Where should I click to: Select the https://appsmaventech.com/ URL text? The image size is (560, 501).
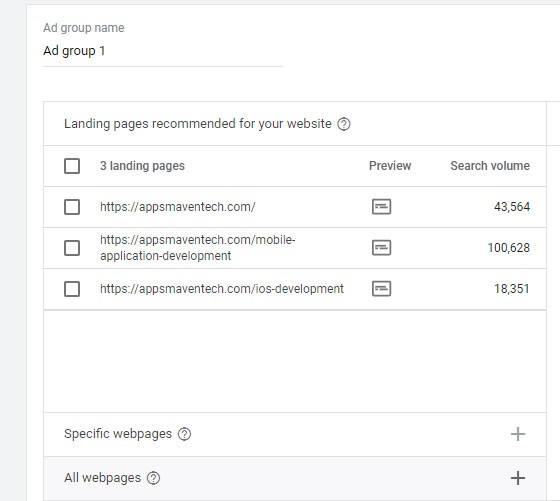point(178,207)
